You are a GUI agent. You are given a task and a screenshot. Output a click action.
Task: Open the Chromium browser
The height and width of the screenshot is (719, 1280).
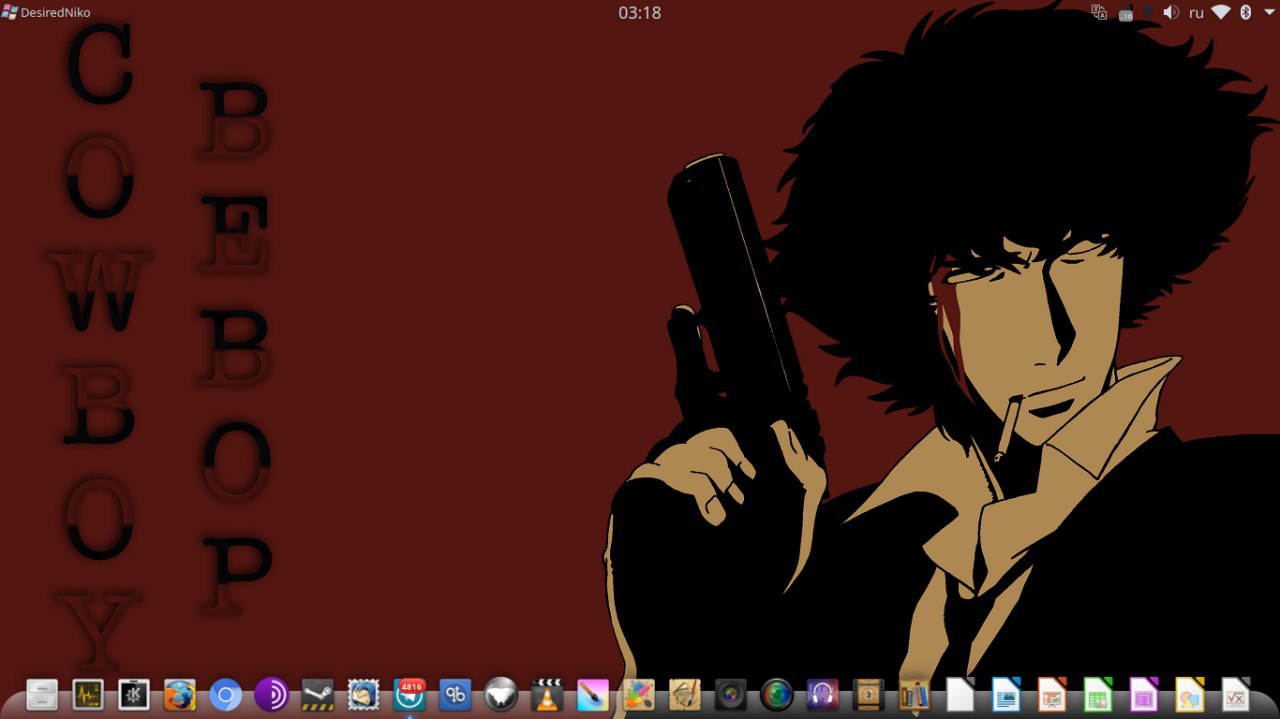226,694
